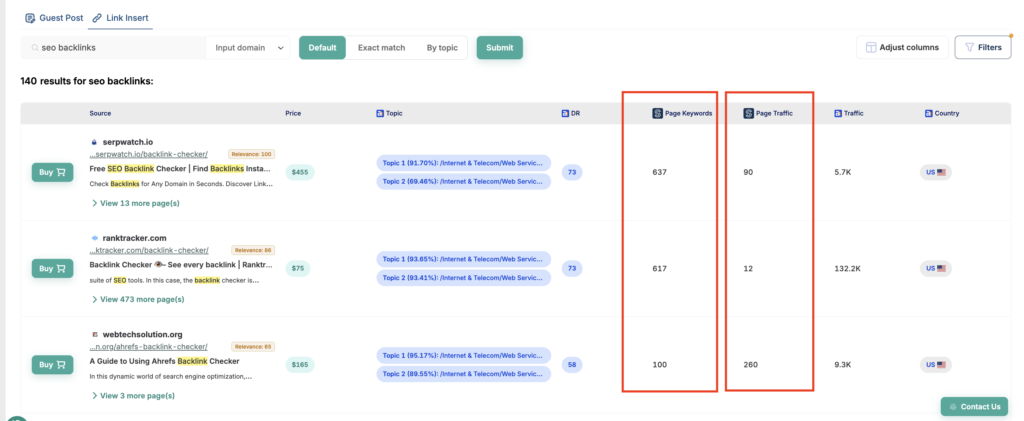
Task: Expand View 3 more page(s)
Action: [133, 396]
